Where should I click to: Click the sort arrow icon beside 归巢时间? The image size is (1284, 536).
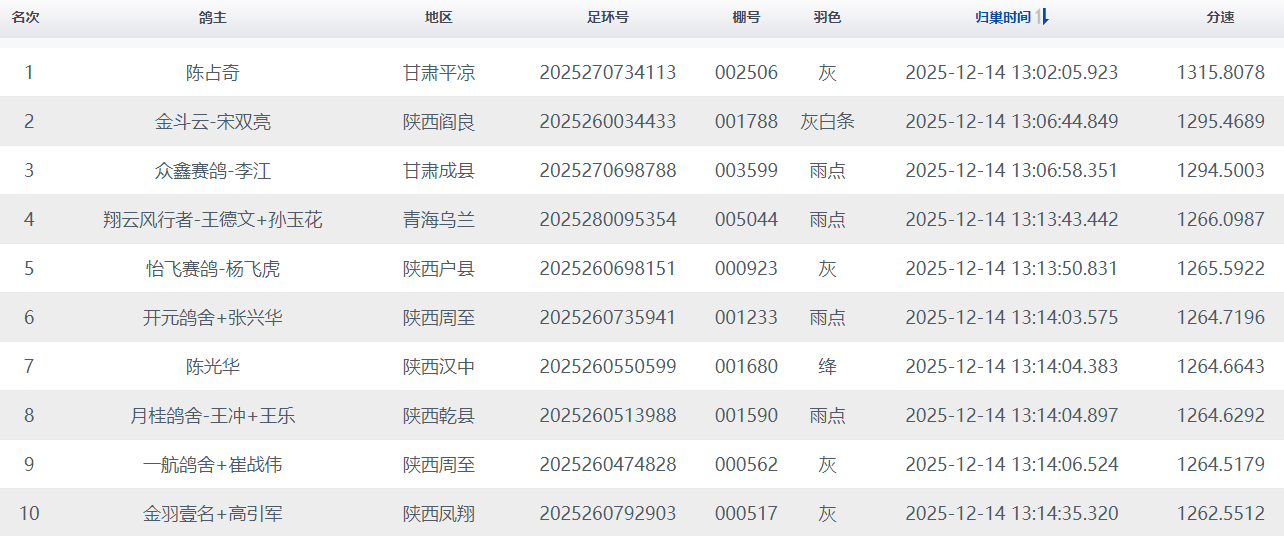point(1043,17)
